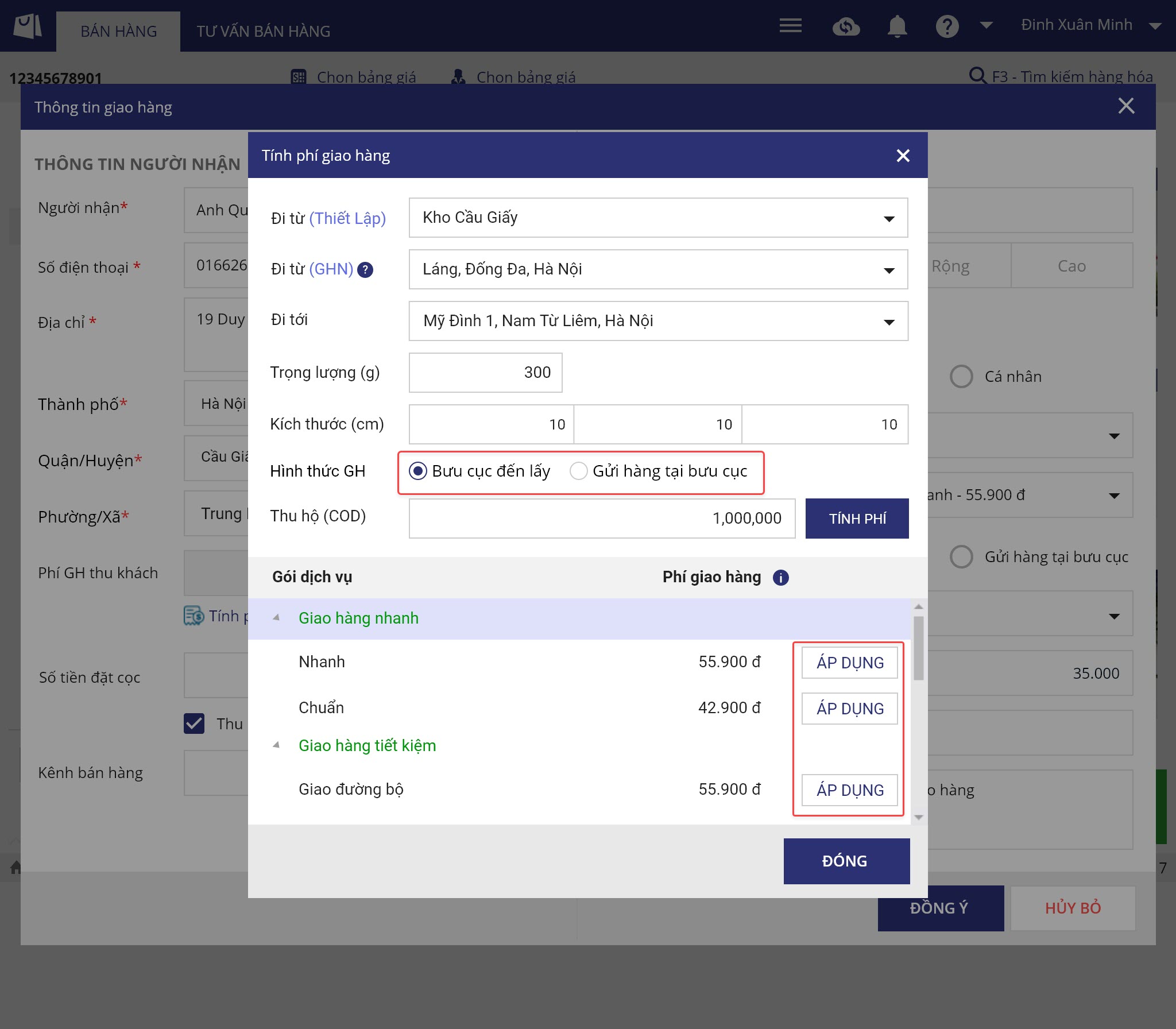Toggle the Thu checkbox
1176x1029 pixels.
coord(194,724)
